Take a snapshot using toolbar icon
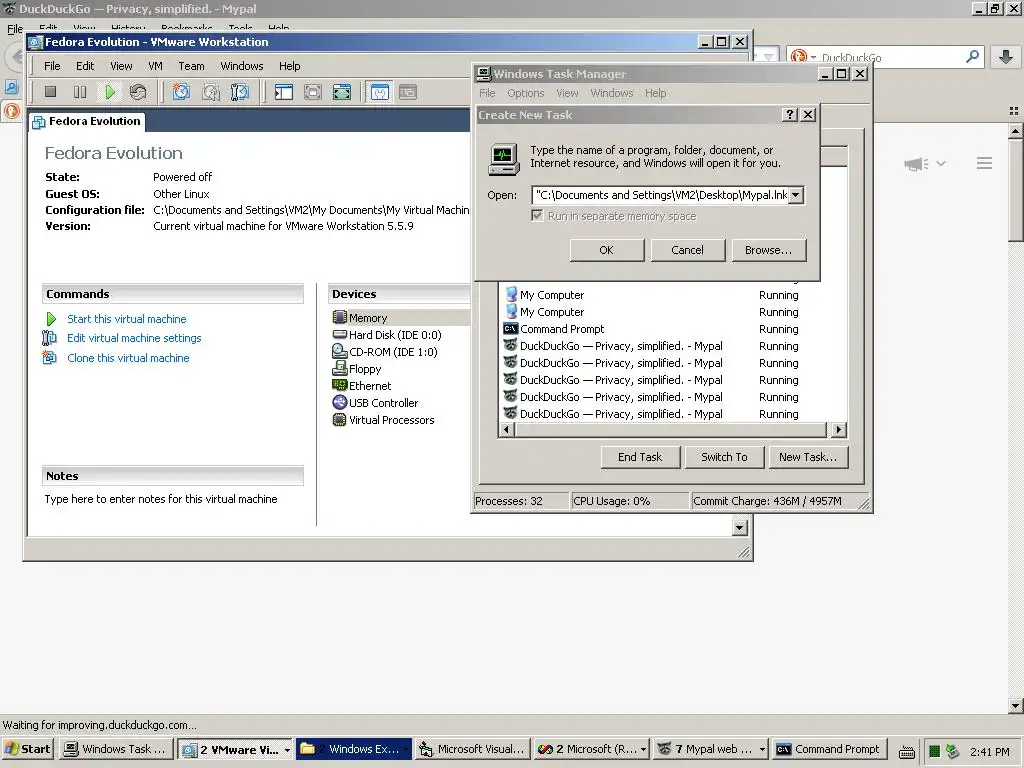Screen dimensions: 1024x768 tap(181, 92)
